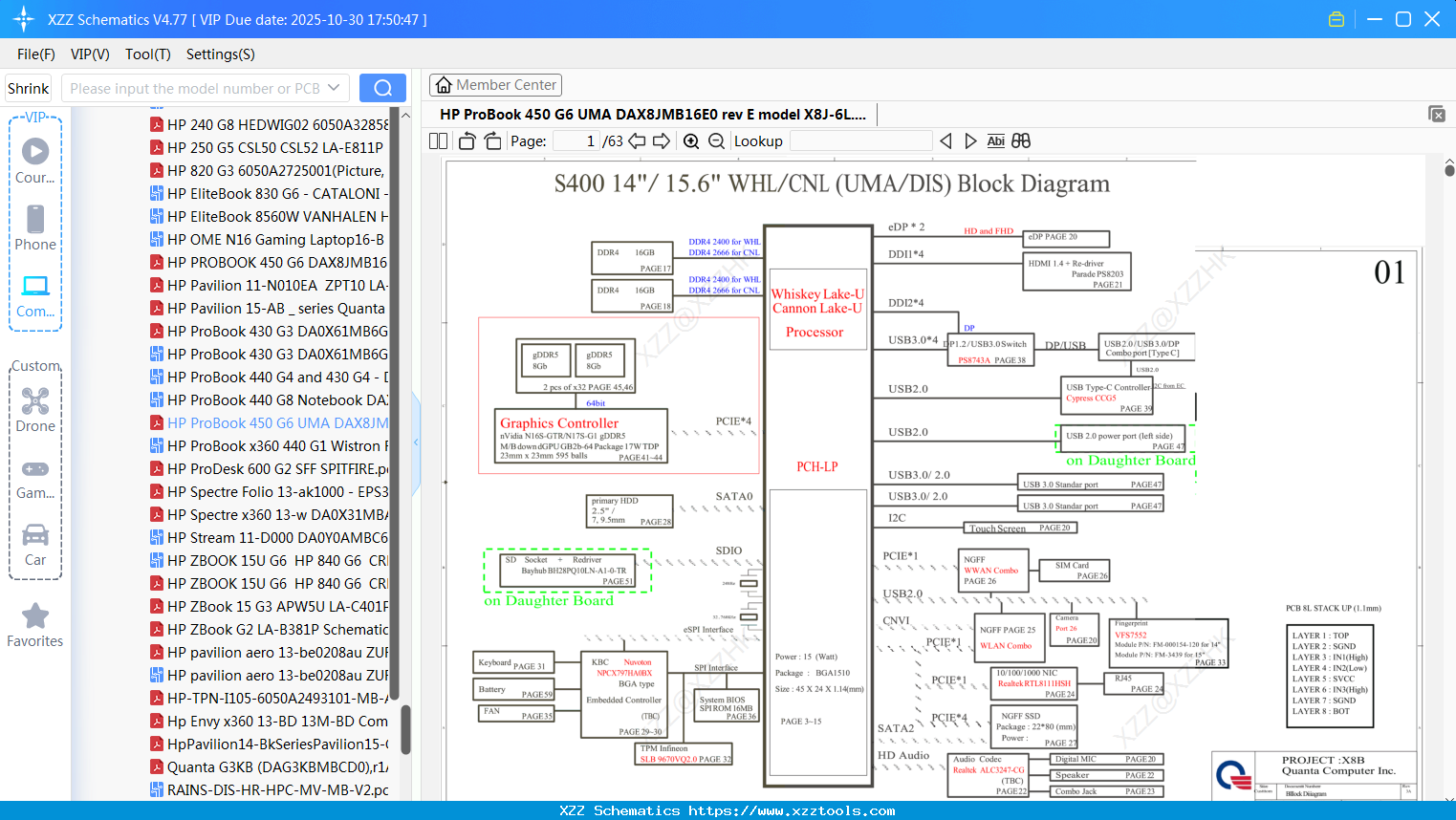1456x820 pixels.
Task: Open the File(F) menu
Action: tap(36, 54)
